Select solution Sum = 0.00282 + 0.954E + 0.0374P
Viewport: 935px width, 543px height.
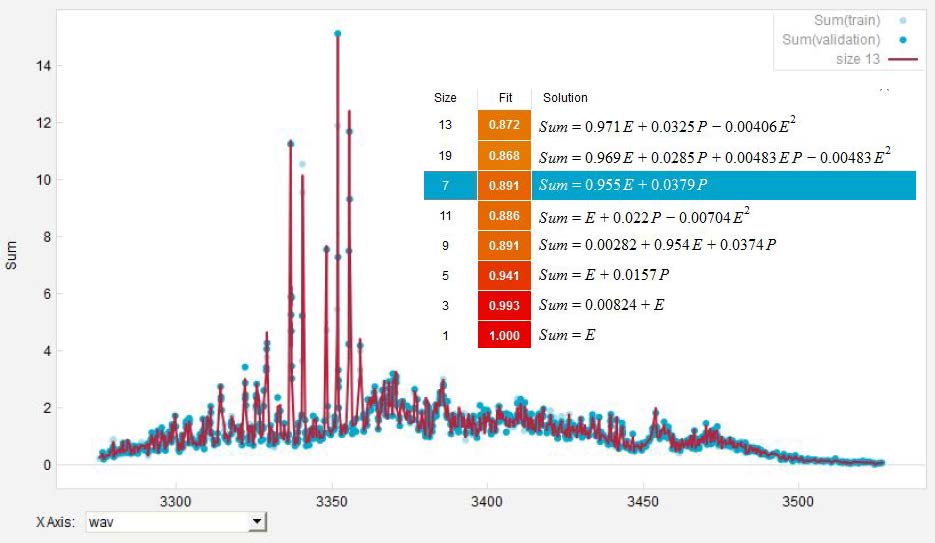click(x=657, y=245)
